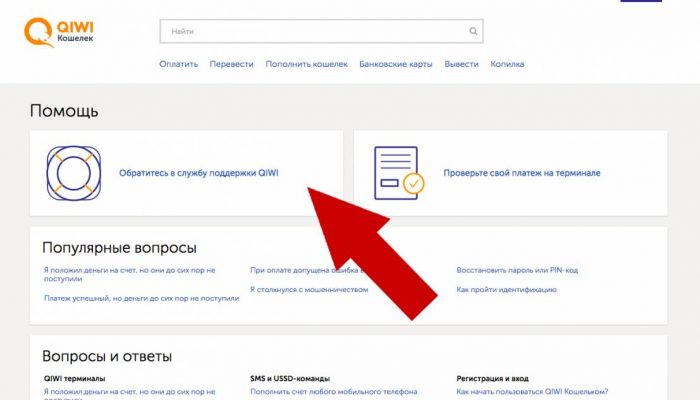Open Восстановить пароль или PIN-код link
This screenshot has height=400, width=700.
(517, 270)
